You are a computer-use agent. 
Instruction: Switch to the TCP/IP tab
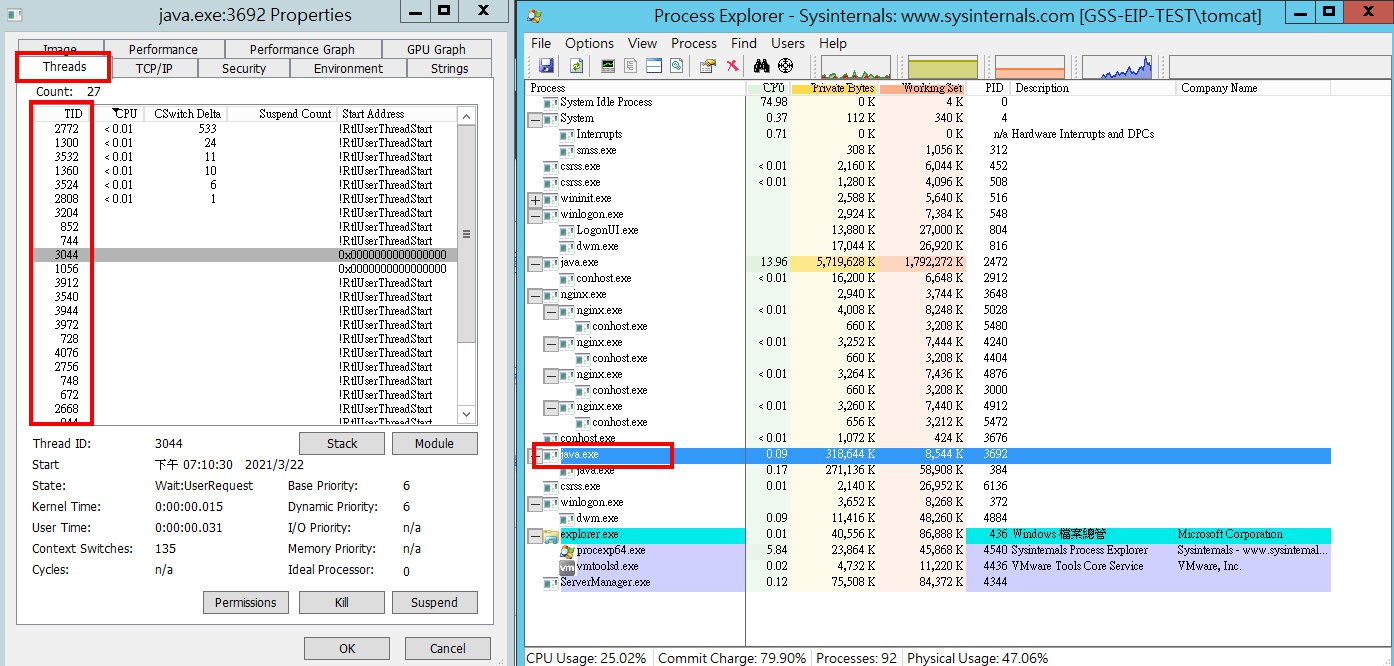pos(153,69)
